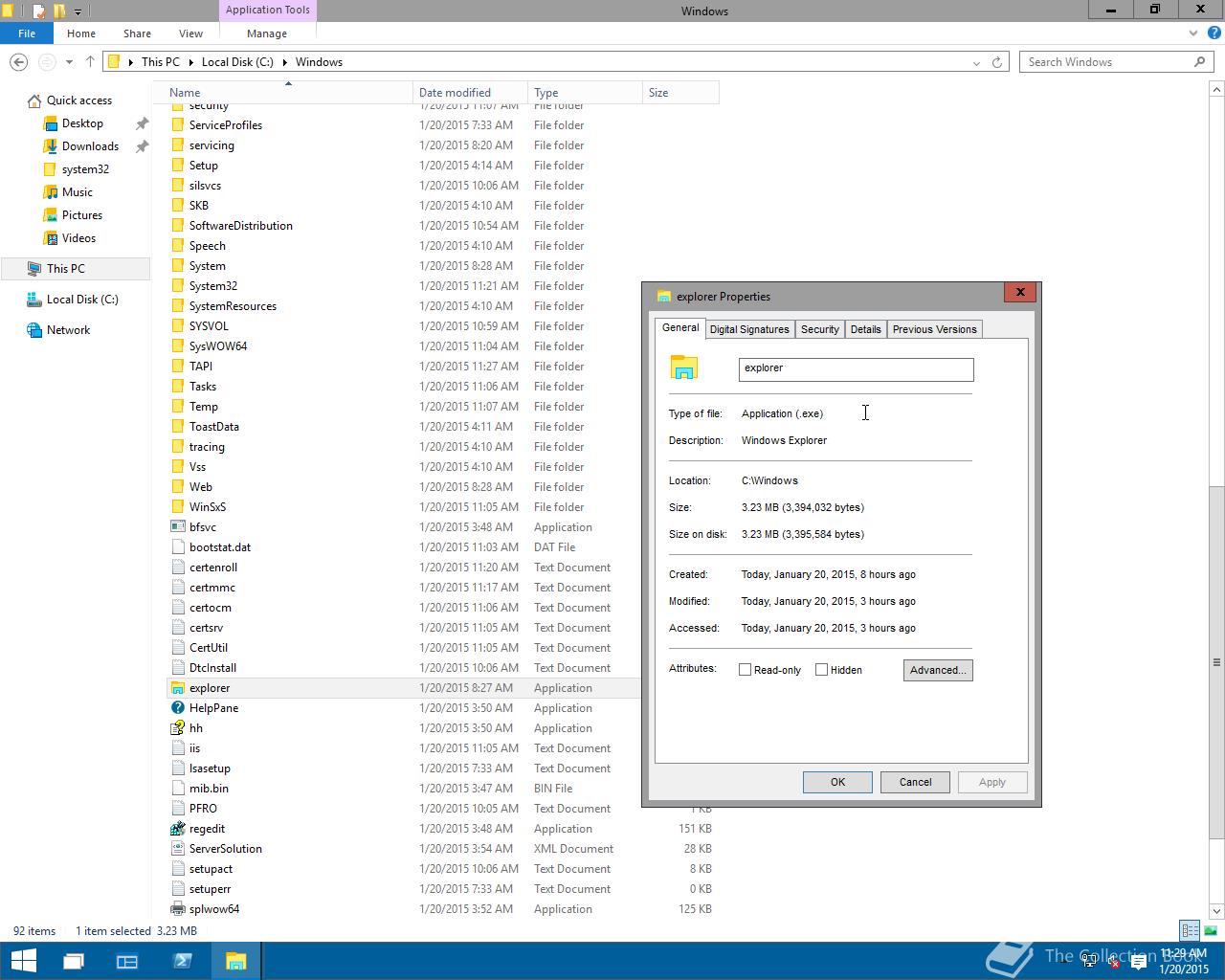
Task: Click the explorer file name field
Action: click(856, 368)
